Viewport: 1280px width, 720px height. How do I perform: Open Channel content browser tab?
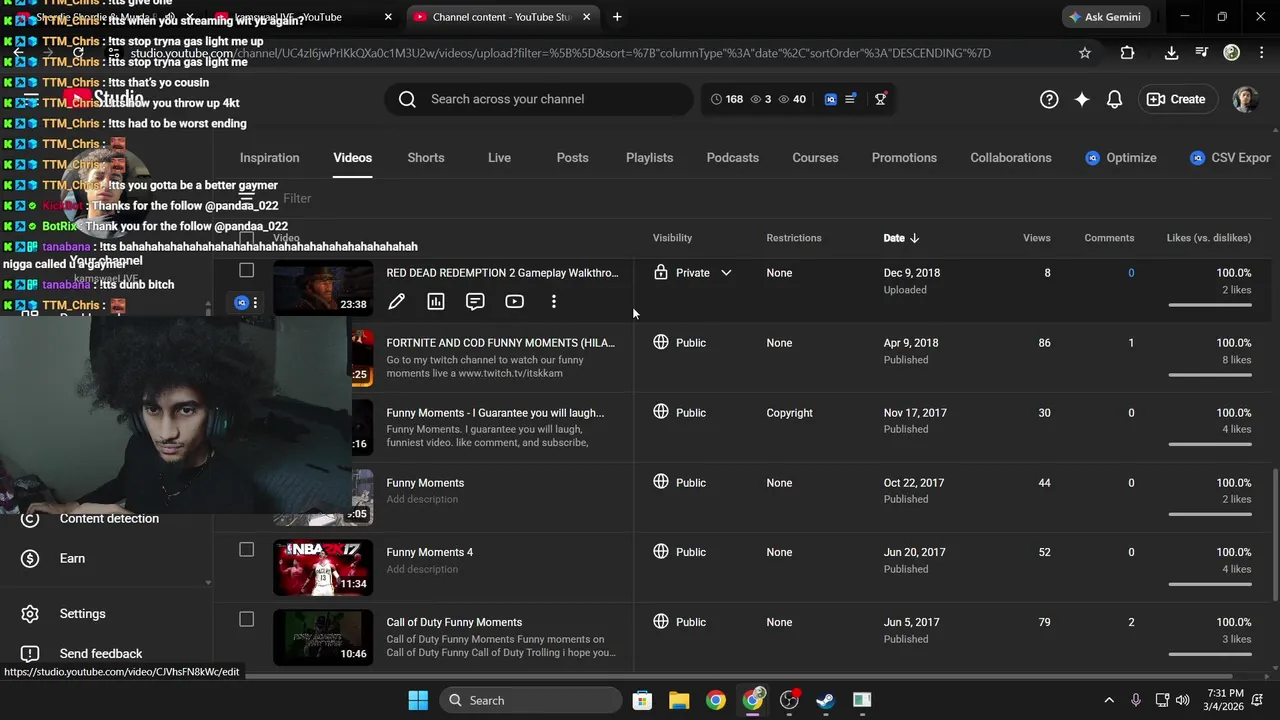(502, 17)
